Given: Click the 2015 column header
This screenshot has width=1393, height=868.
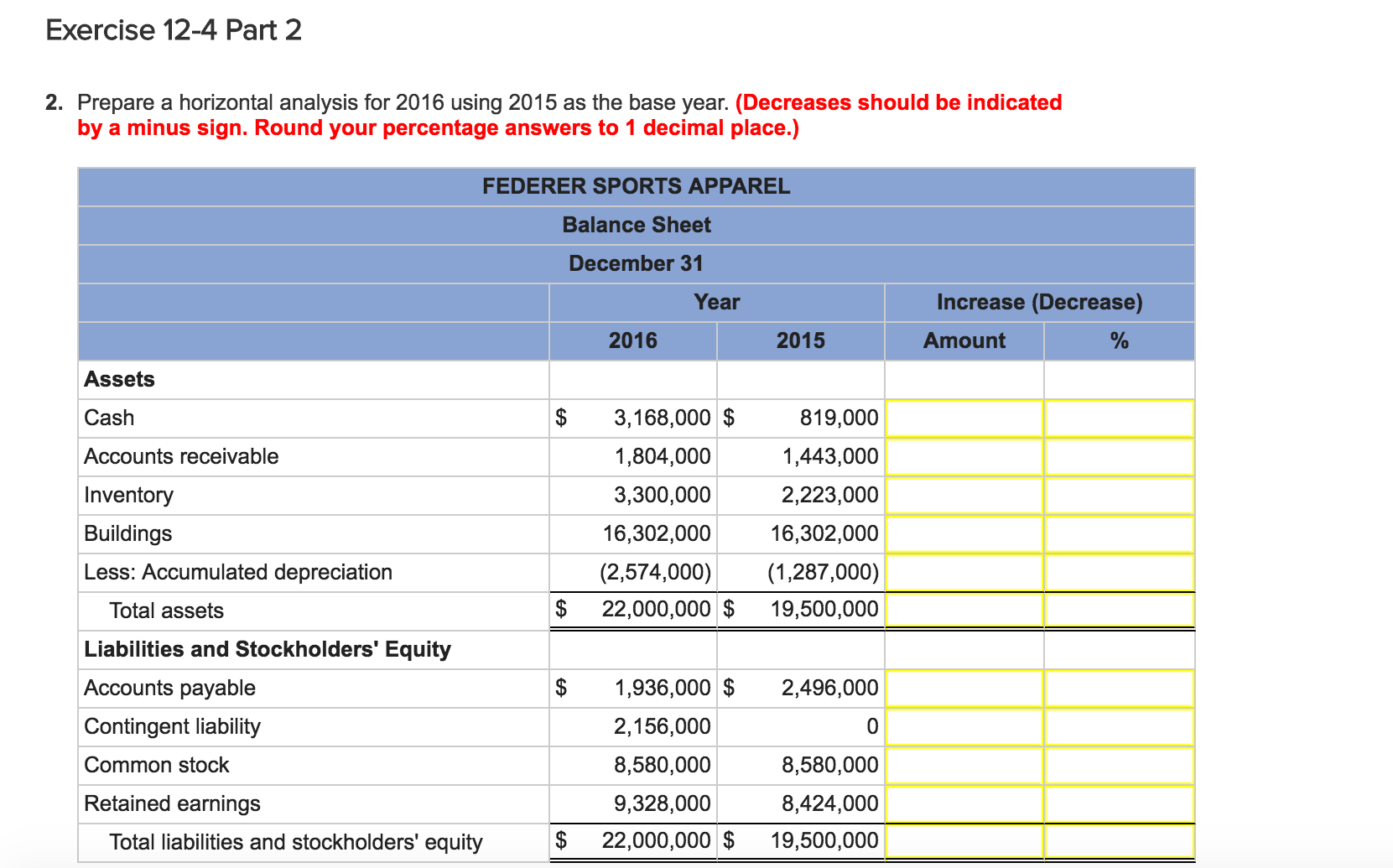Looking at the screenshot, I should [800, 340].
